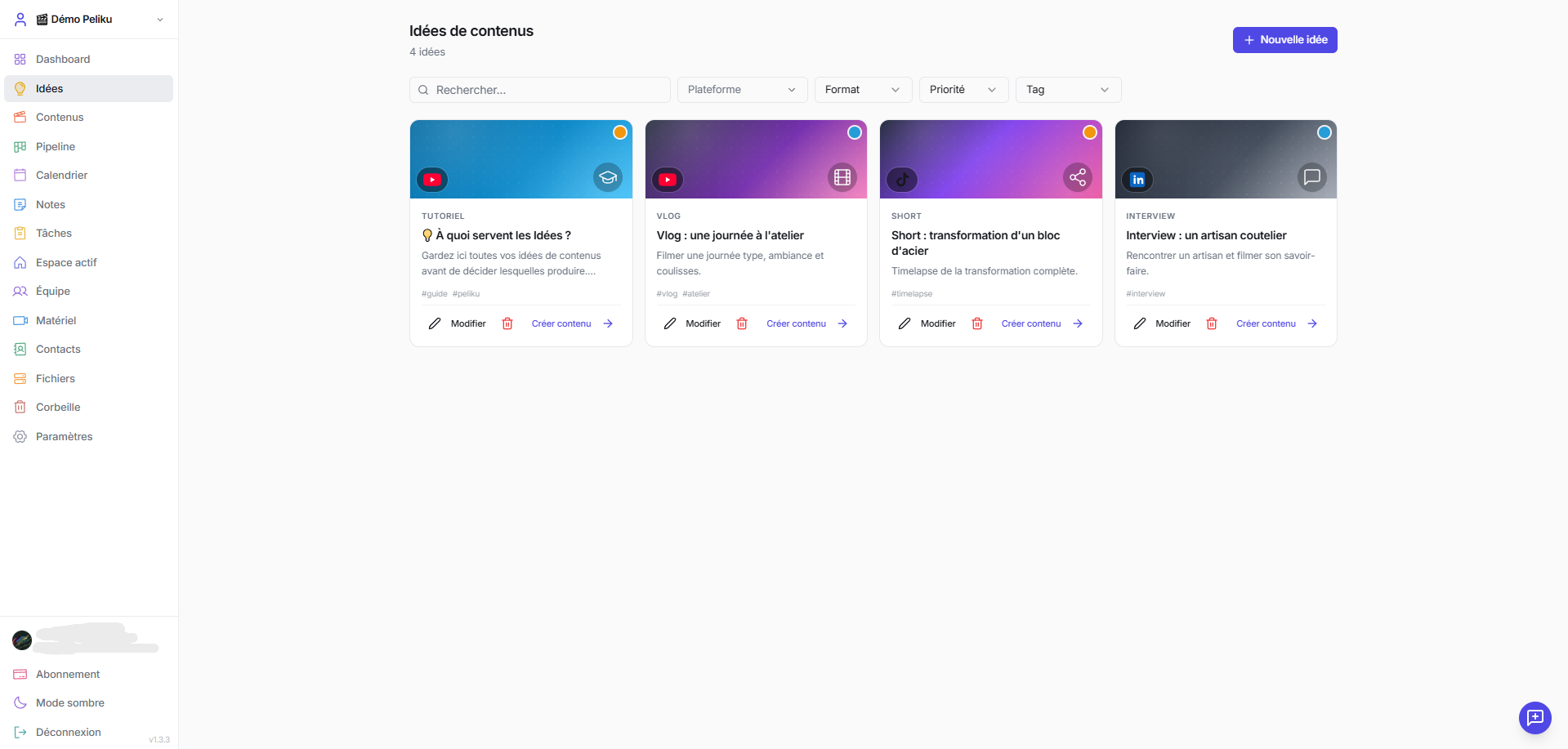Click Créer contenu on the Interview idea
1568x749 pixels.
[x=1276, y=323]
